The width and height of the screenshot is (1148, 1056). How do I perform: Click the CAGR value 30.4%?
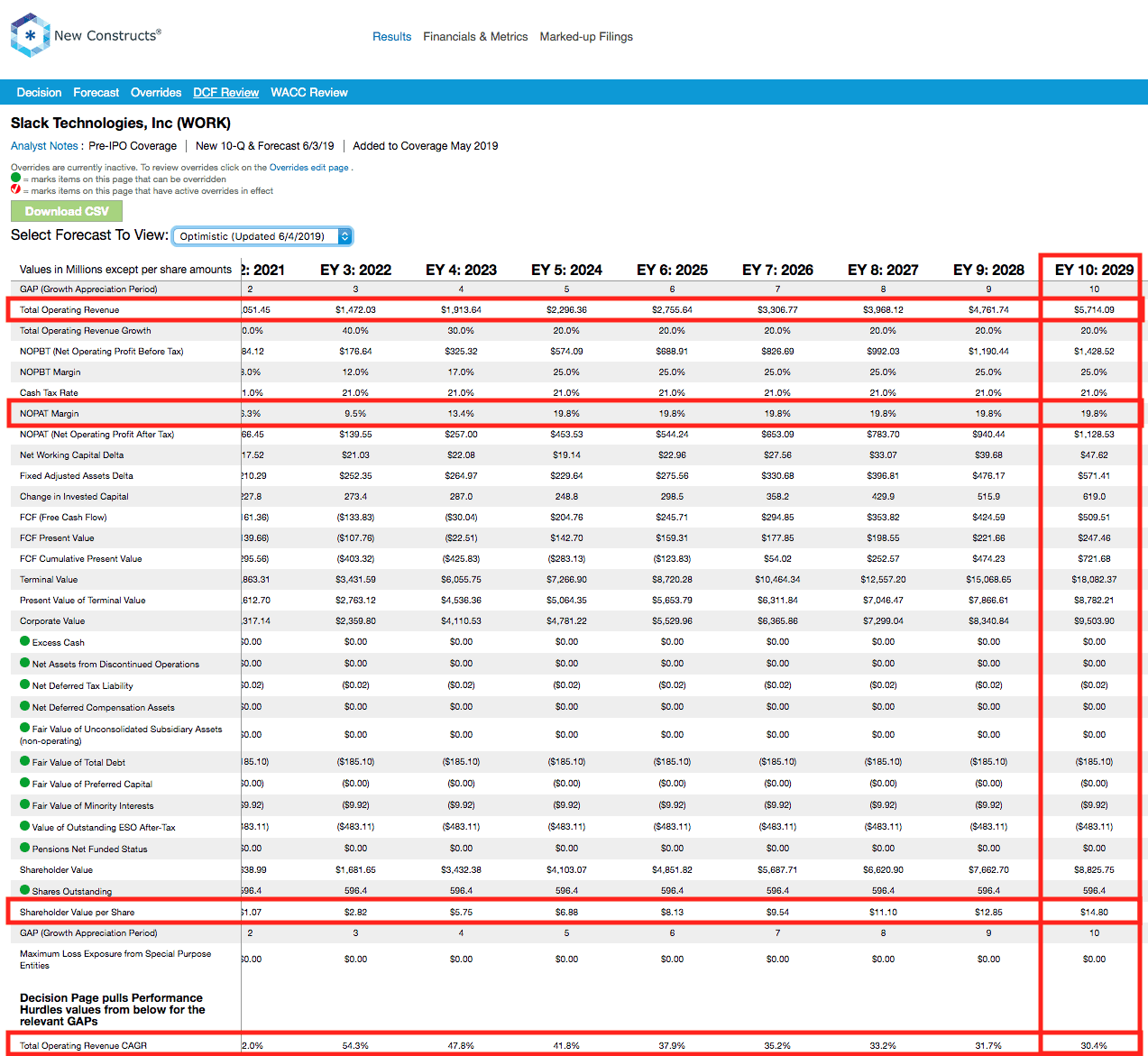[x=1094, y=1046]
